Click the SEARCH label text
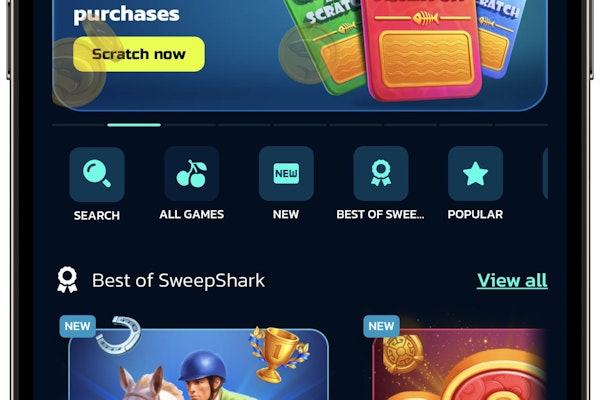This screenshot has height=400, width=600. click(97, 216)
